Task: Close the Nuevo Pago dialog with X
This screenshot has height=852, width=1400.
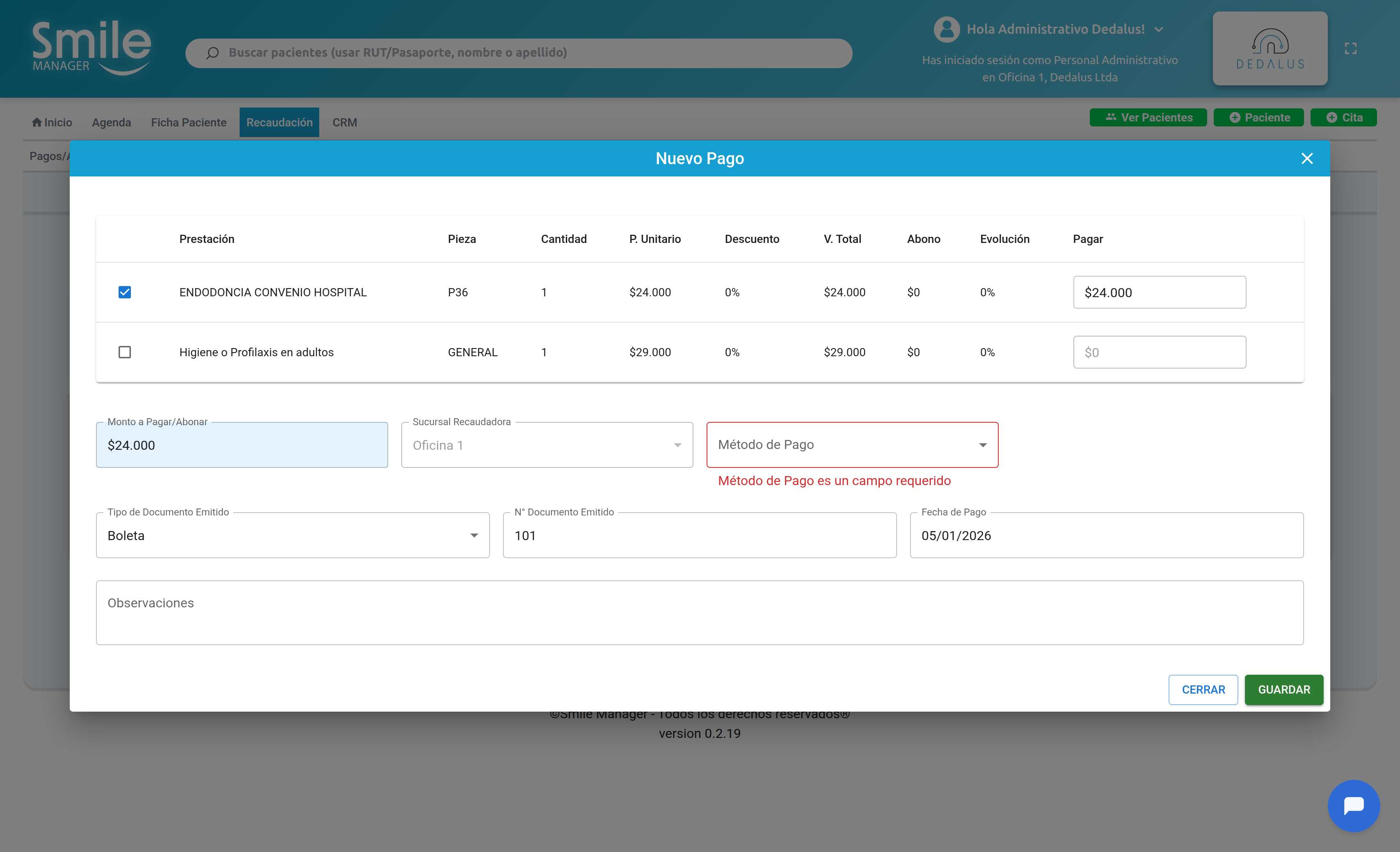Action: [1306, 158]
